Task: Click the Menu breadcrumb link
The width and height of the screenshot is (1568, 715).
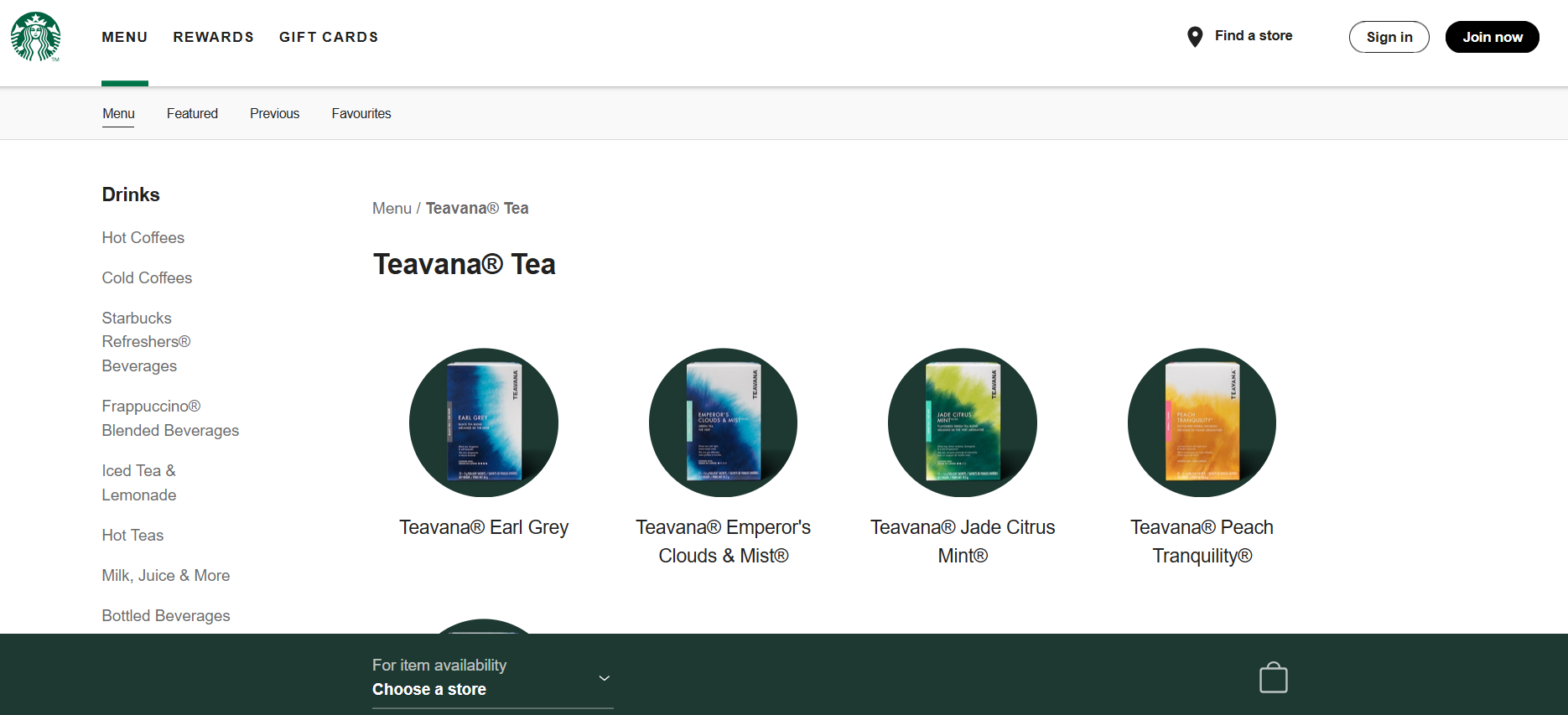Action: click(392, 208)
